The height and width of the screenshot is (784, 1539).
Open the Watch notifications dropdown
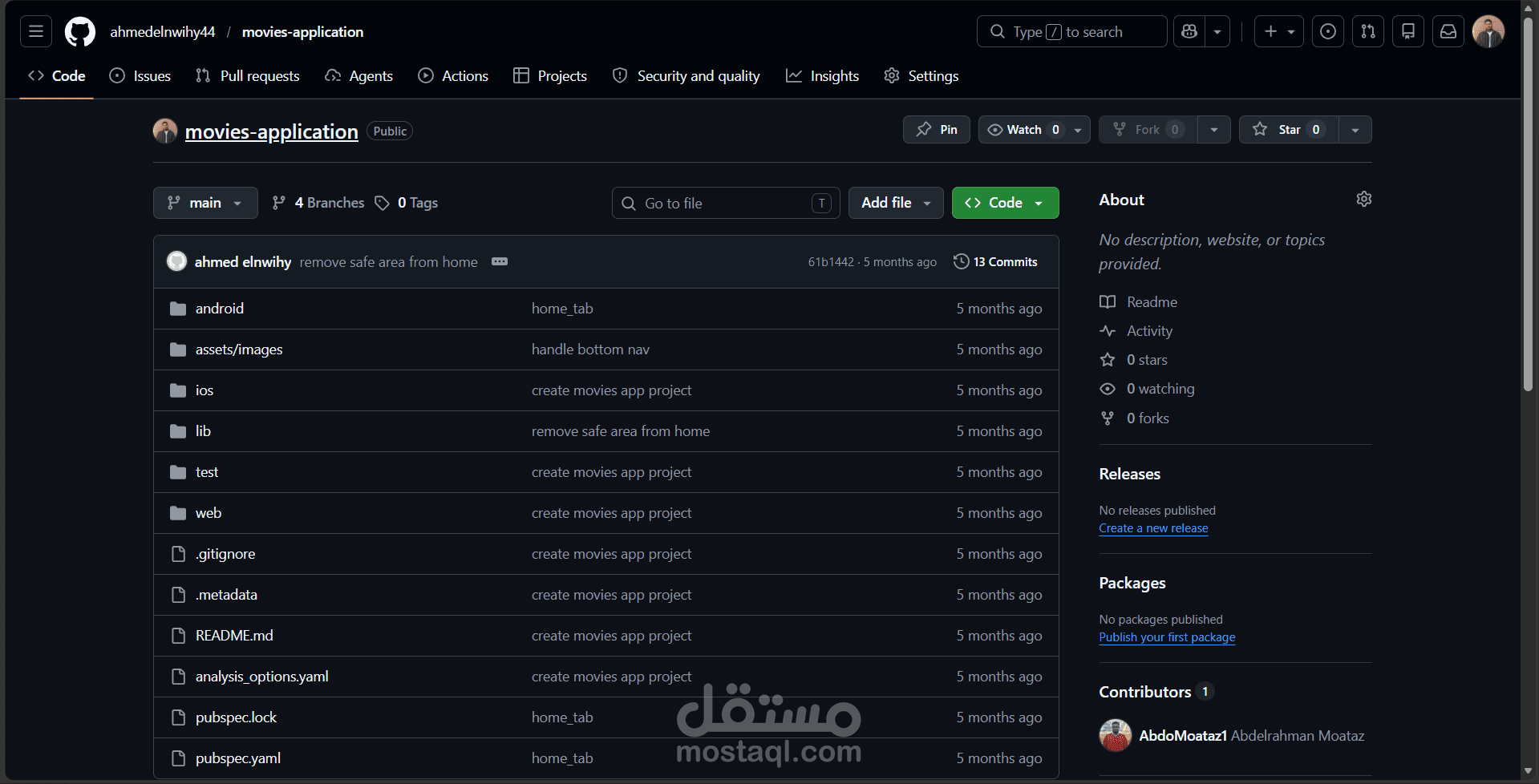click(x=1034, y=130)
